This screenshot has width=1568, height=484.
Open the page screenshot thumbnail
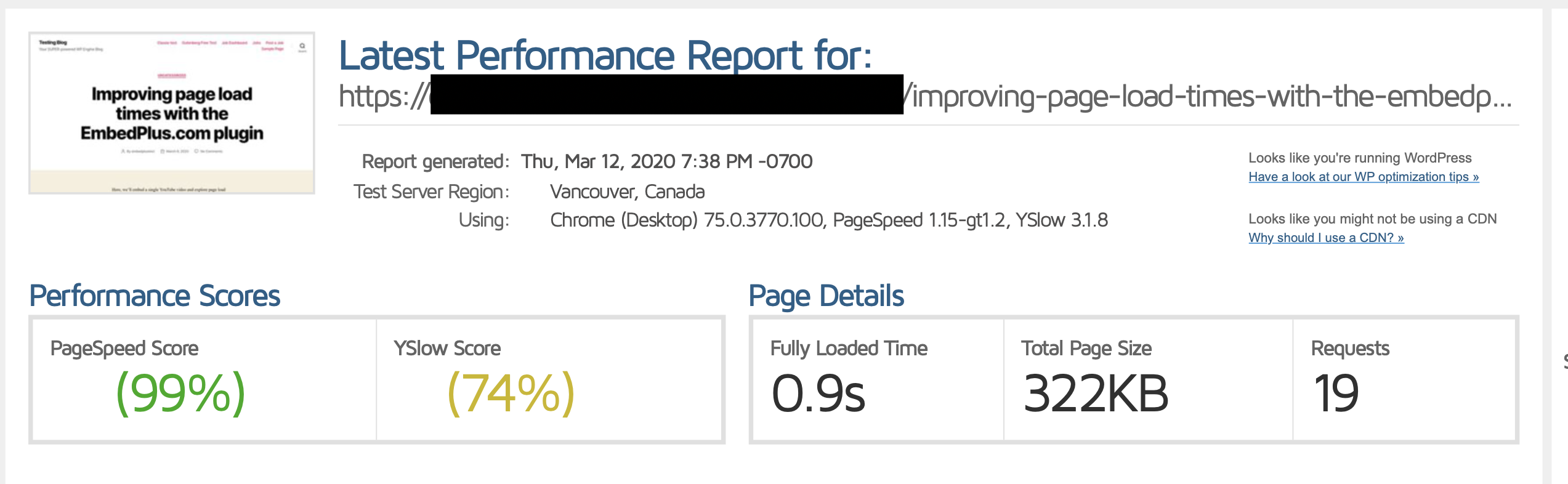click(172, 113)
